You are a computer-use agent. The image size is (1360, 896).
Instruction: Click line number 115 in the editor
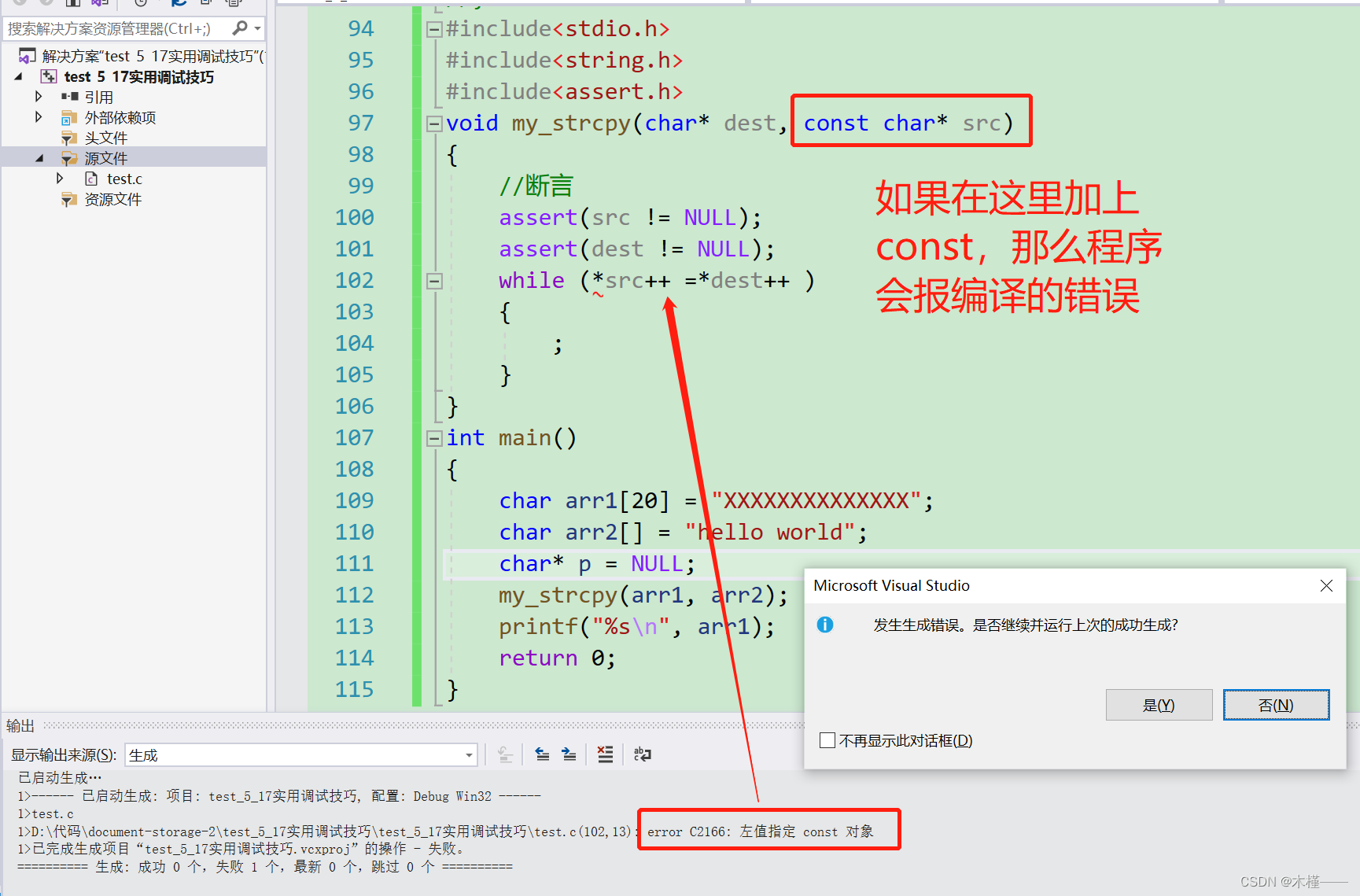click(355, 690)
